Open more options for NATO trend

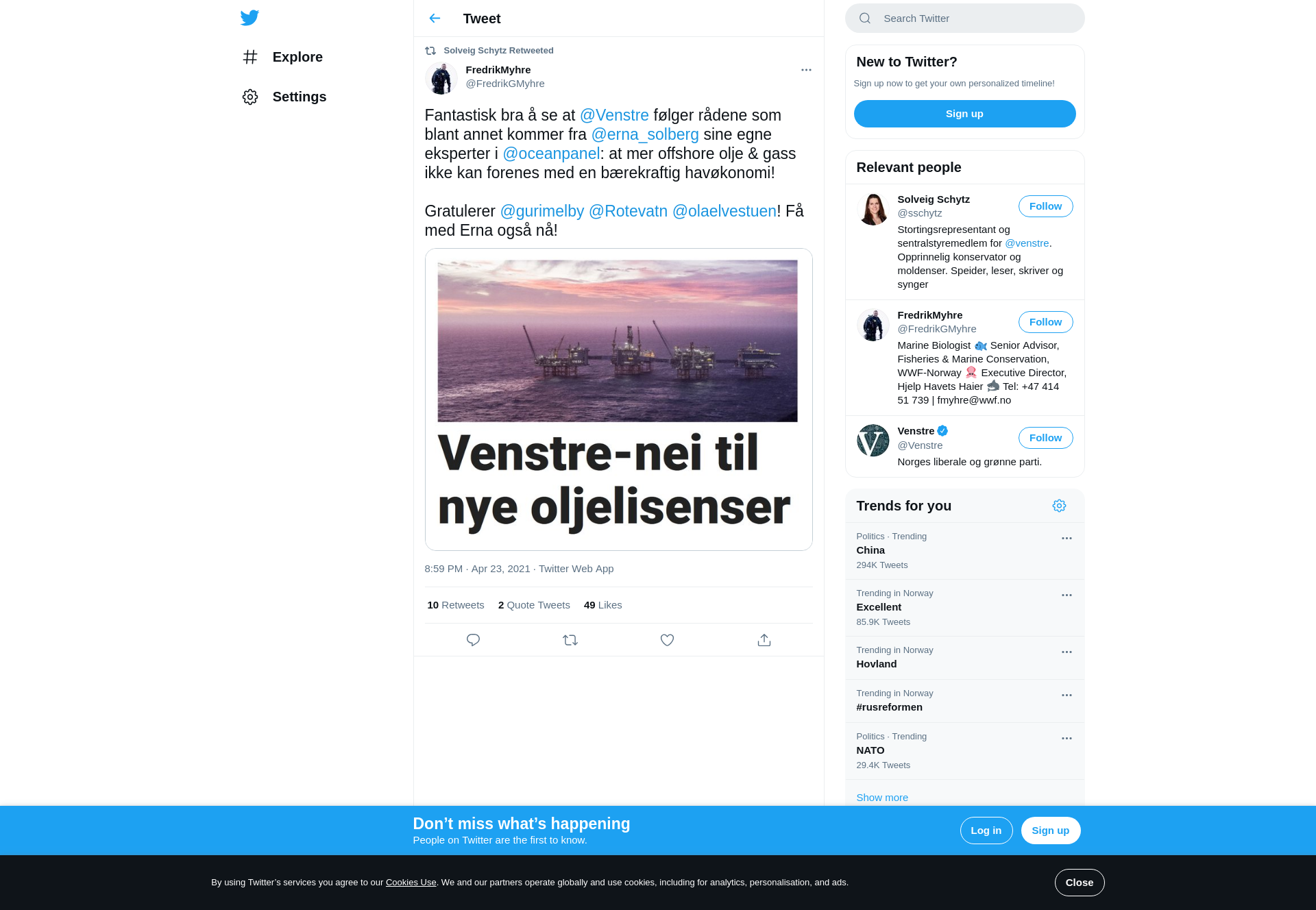click(1067, 739)
